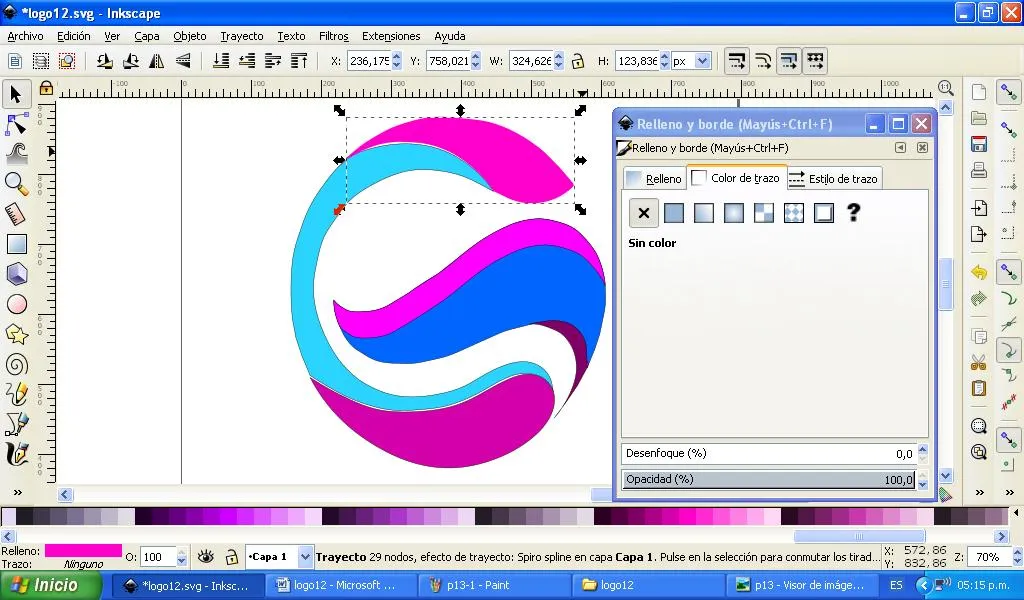
Task: Toggle guides lock at ruler corner
Action: [x=46, y=88]
